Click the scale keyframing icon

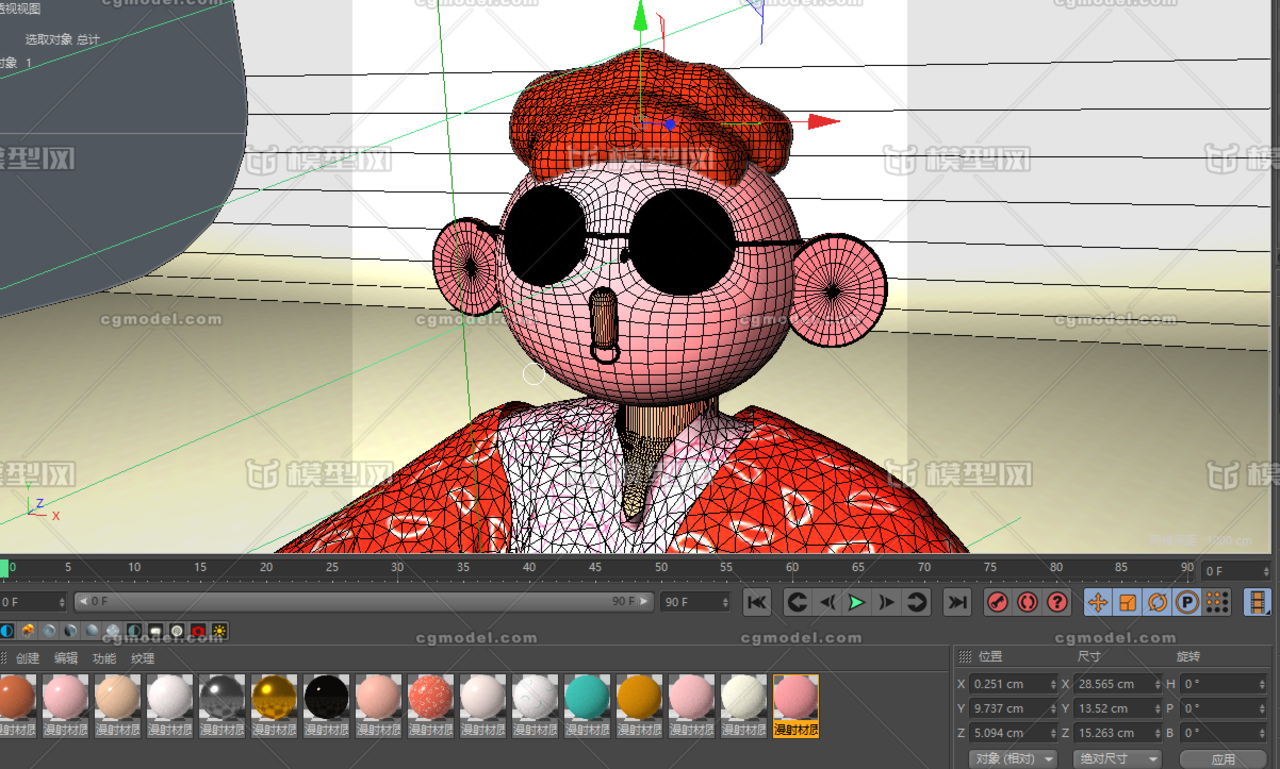(x=1129, y=602)
